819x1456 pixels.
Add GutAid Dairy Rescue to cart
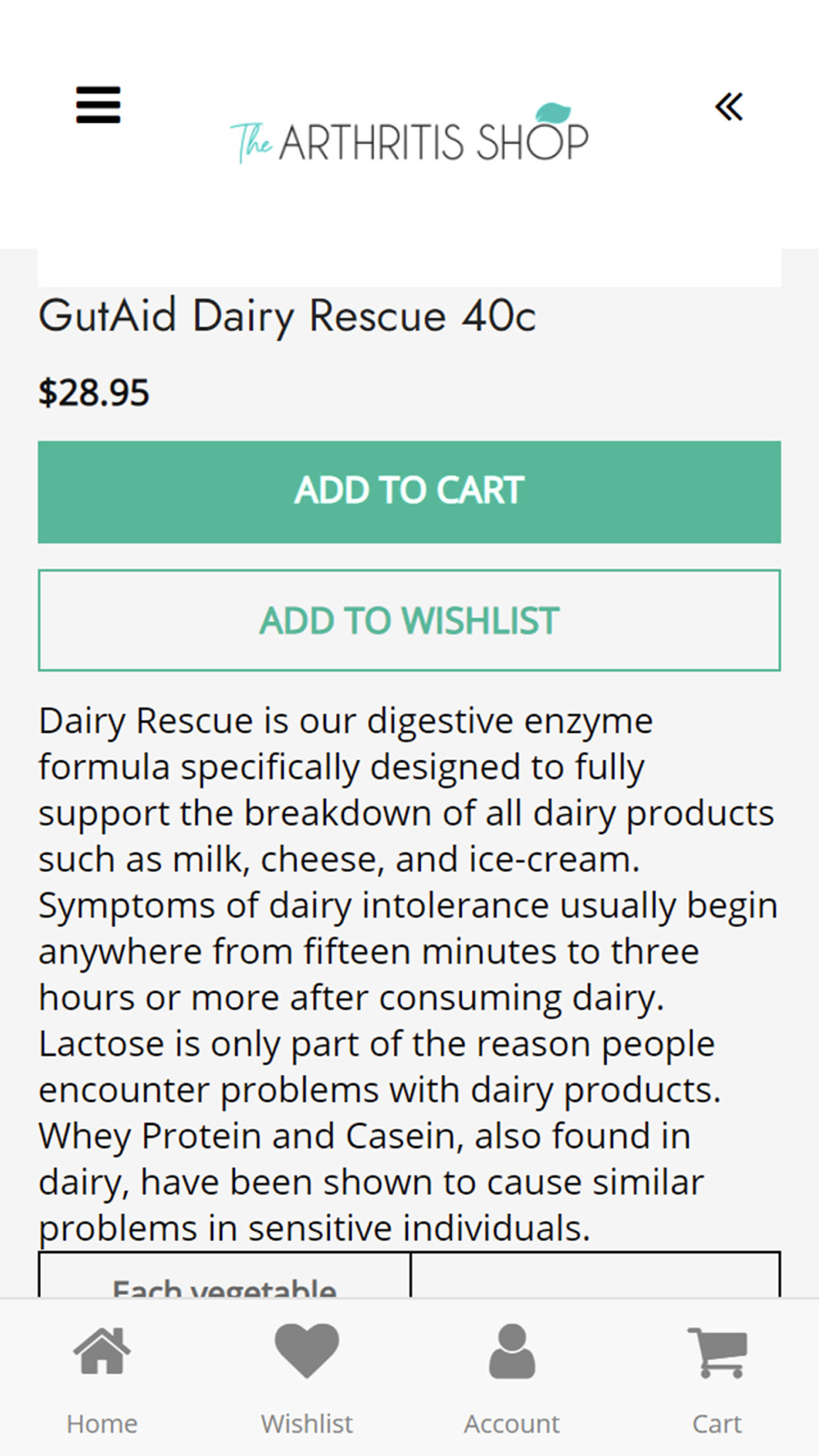pyautogui.click(x=409, y=491)
